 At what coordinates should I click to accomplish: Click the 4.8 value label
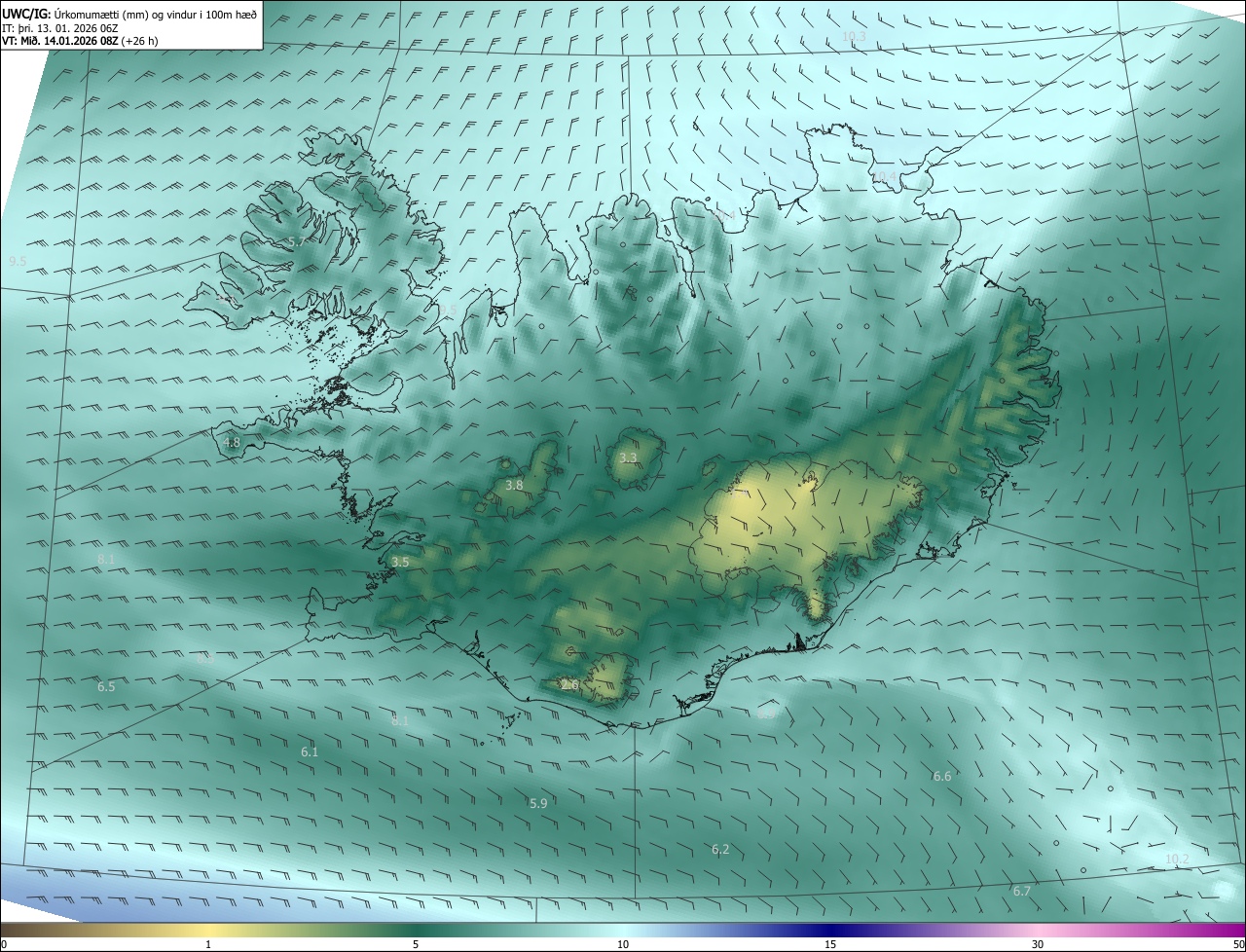pyautogui.click(x=232, y=443)
